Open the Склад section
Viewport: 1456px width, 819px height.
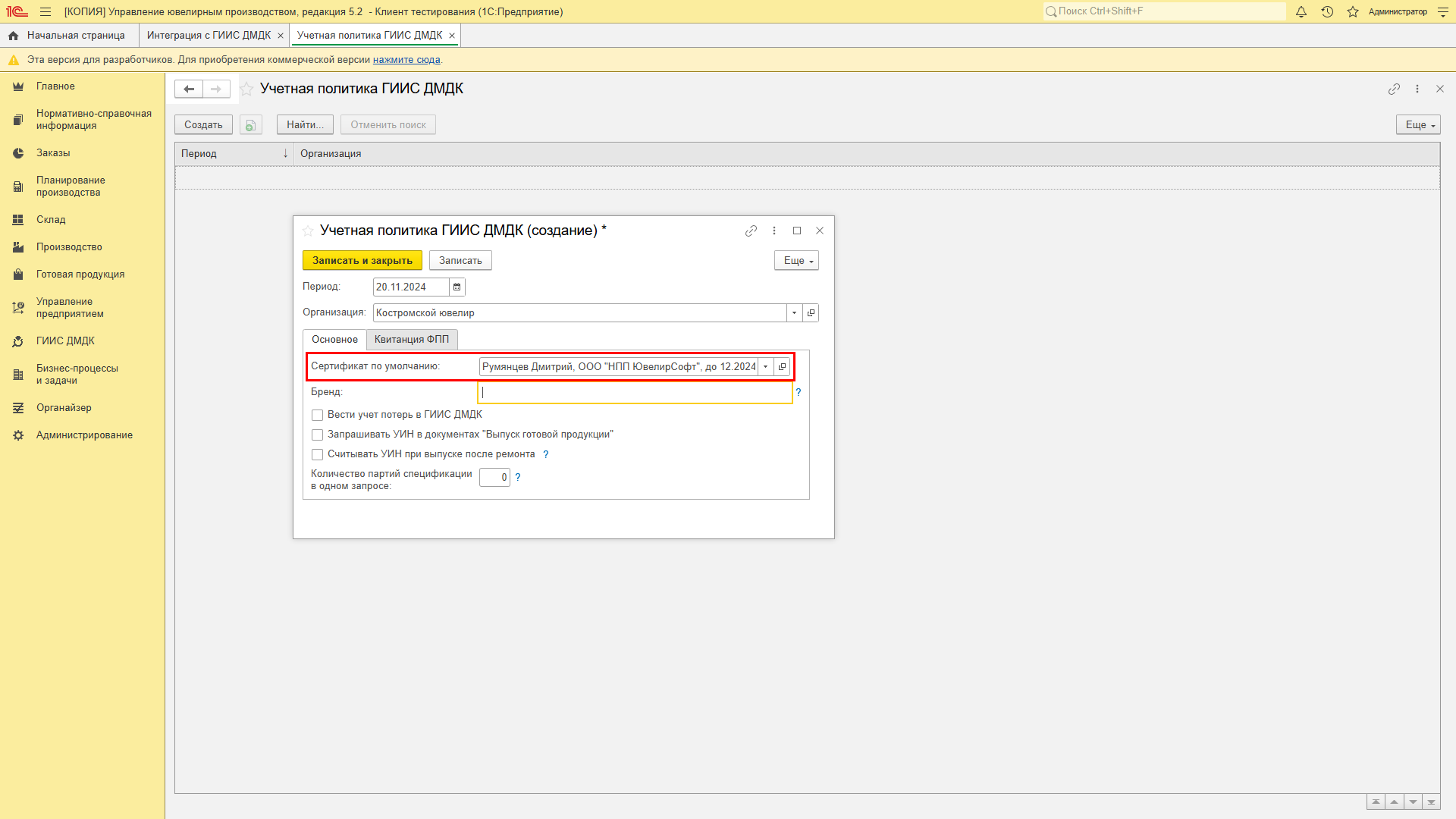[51, 220]
